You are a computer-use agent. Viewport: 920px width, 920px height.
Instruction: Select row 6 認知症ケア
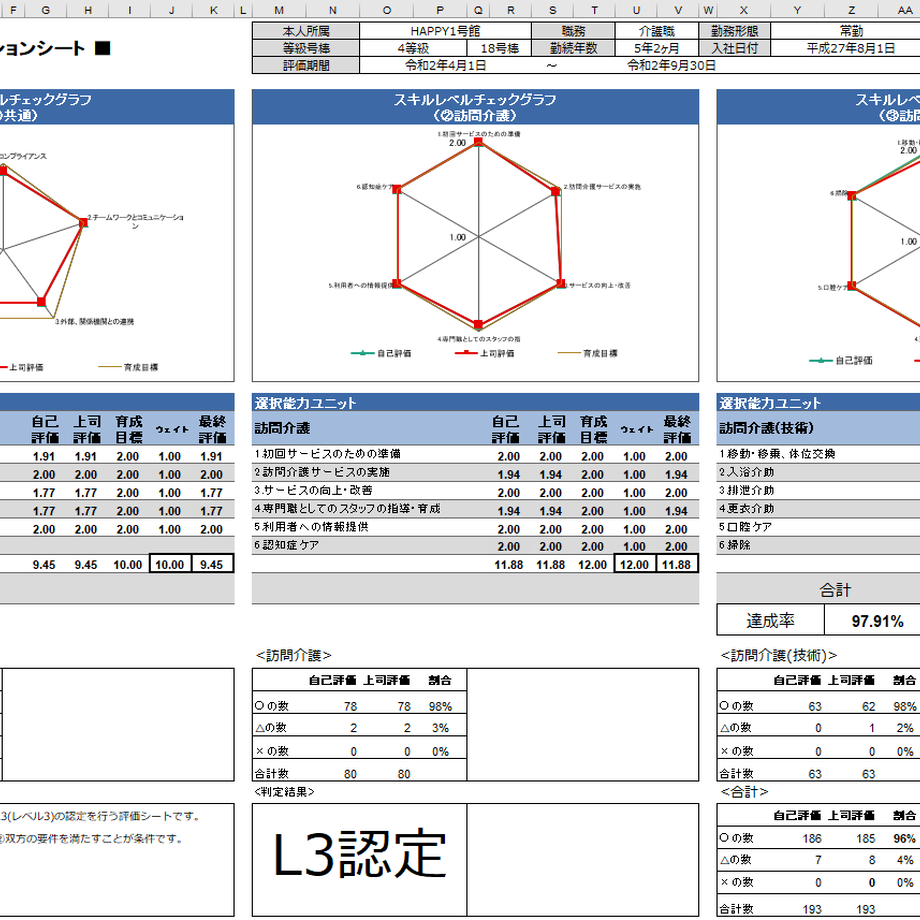[475, 545]
